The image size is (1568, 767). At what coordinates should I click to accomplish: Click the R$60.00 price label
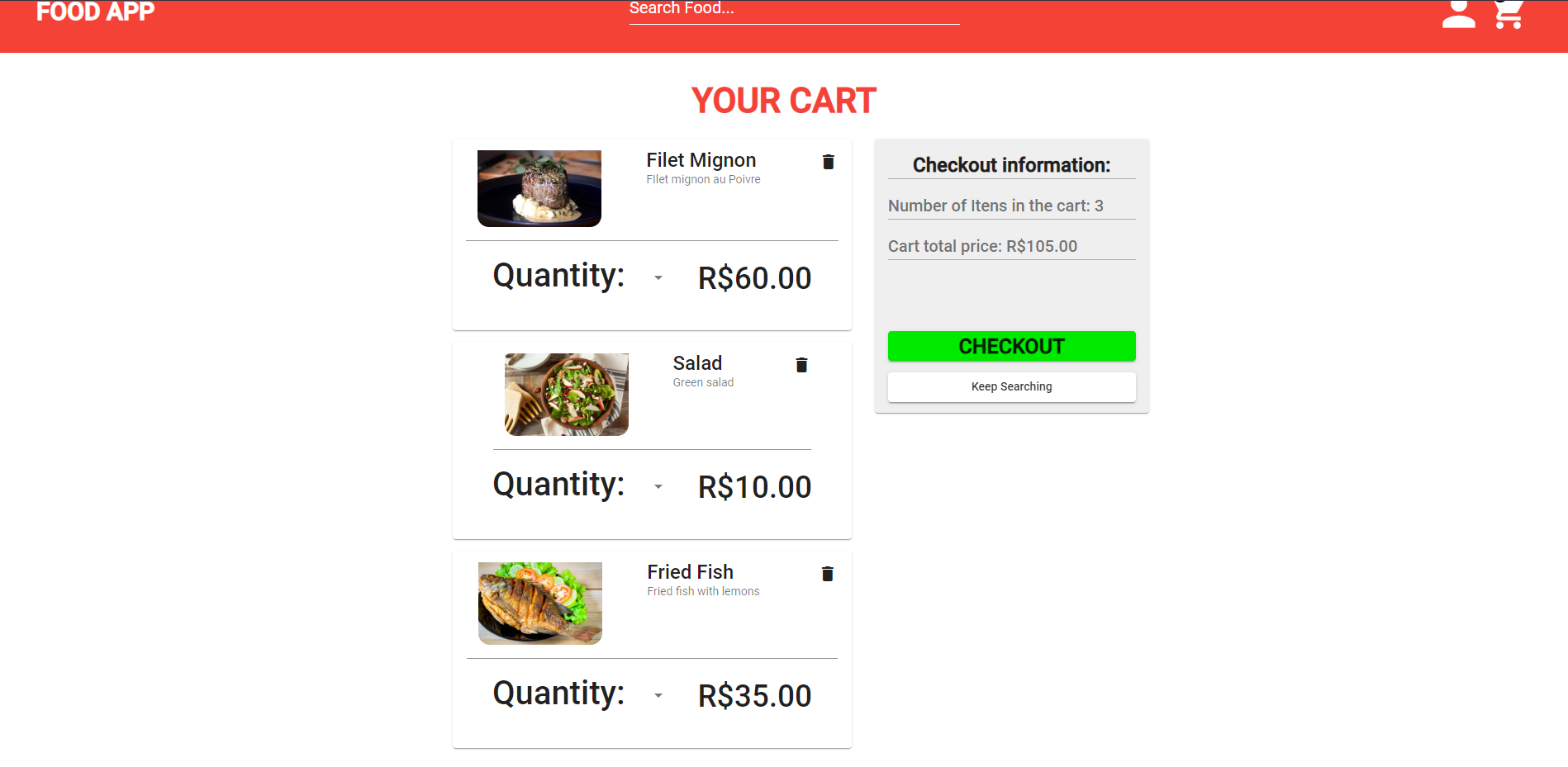pos(753,277)
